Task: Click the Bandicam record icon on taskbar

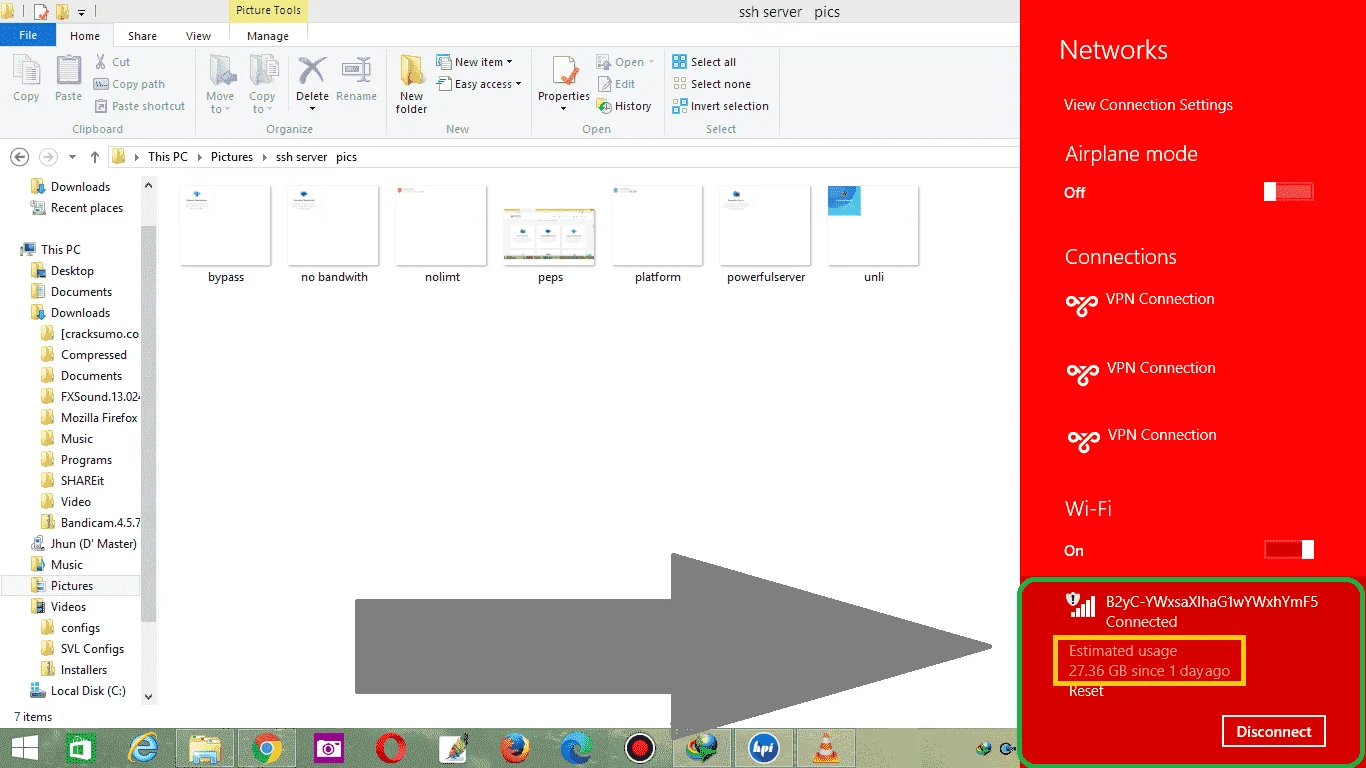Action: [x=639, y=748]
